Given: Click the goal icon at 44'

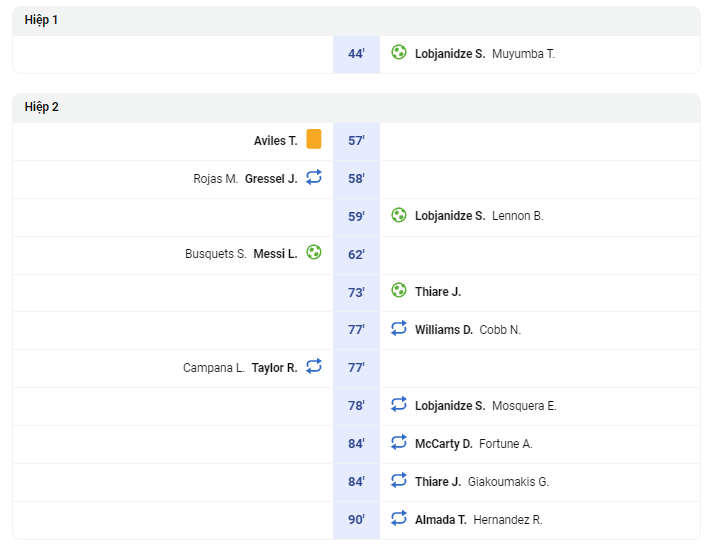Looking at the screenshot, I should coord(398,52).
